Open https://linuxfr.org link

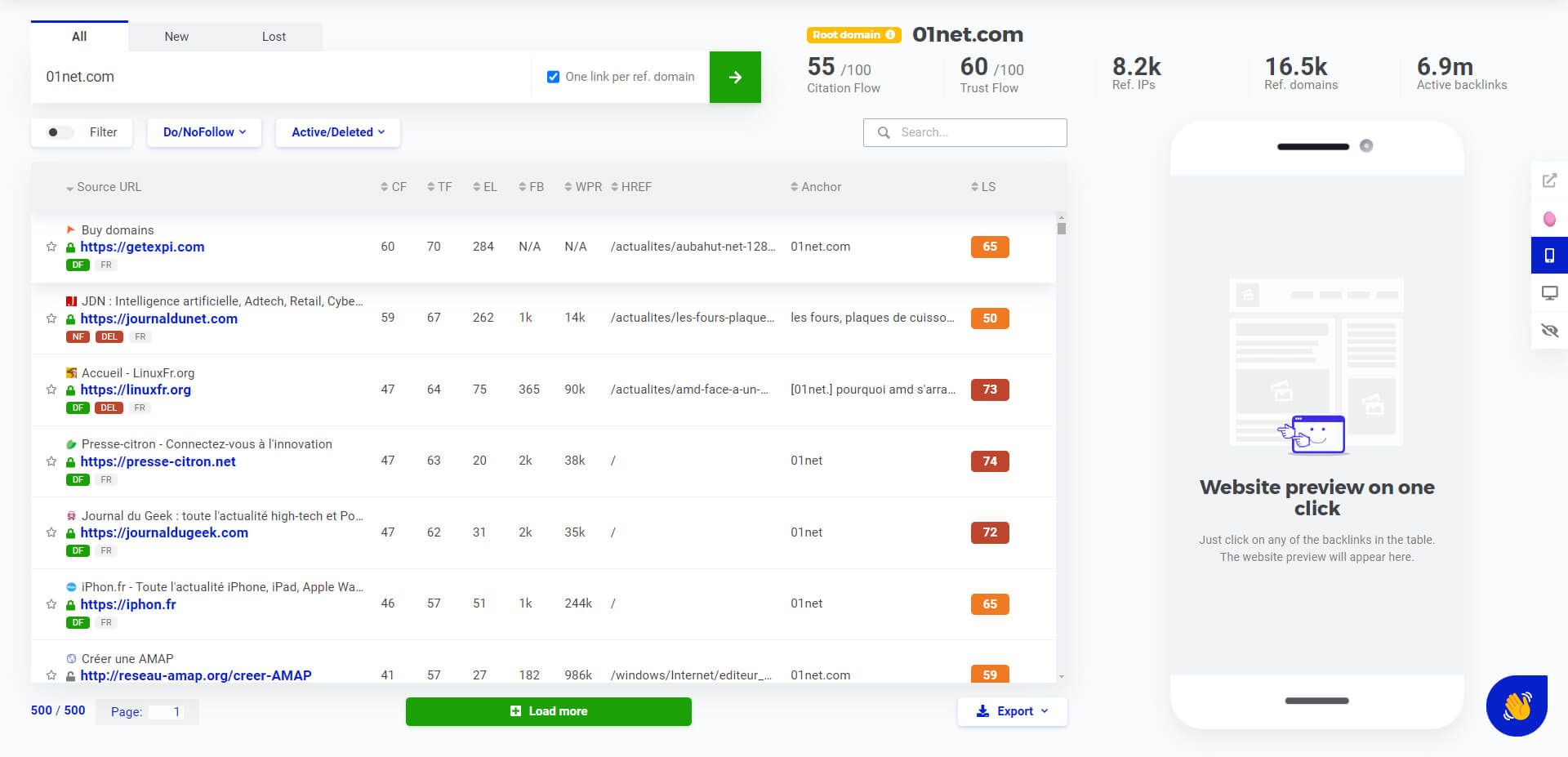(x=136, y=390)
